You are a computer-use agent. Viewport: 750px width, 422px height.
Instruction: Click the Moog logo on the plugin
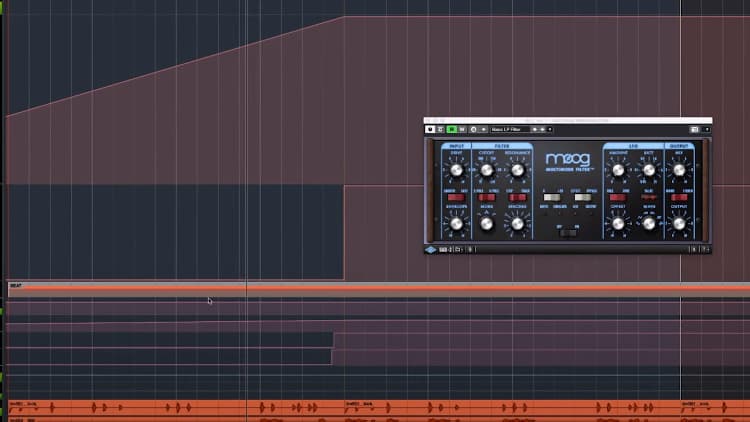pos(568,159)
